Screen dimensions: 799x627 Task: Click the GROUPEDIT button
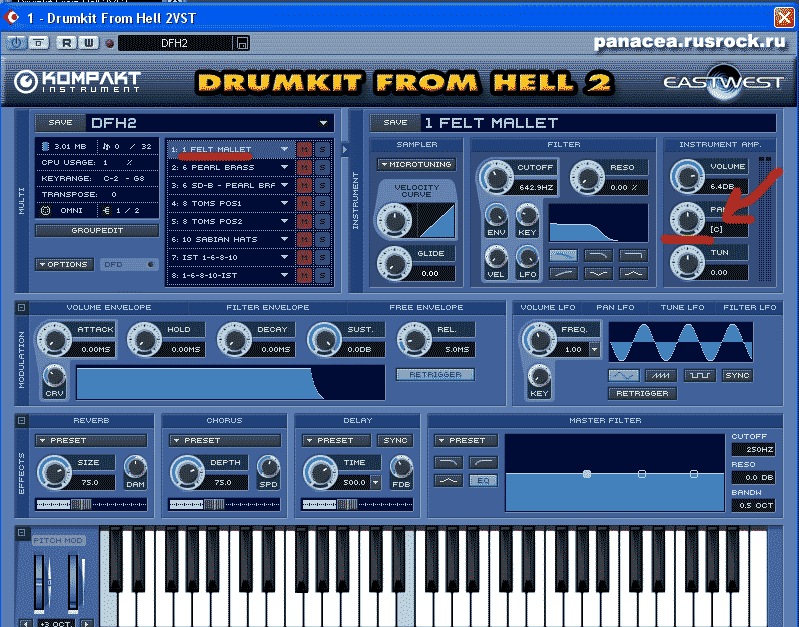coord(97,230)
